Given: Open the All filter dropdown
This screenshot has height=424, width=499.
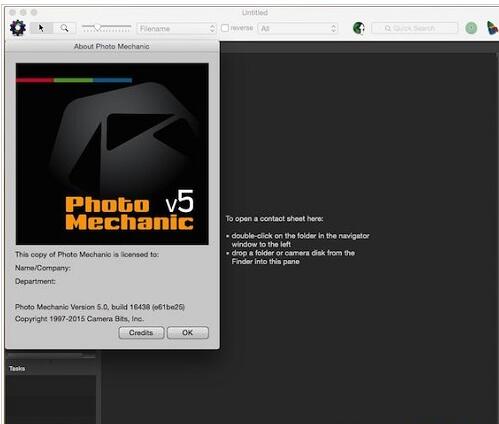Looking at the screenshot, I should (298, 28).
